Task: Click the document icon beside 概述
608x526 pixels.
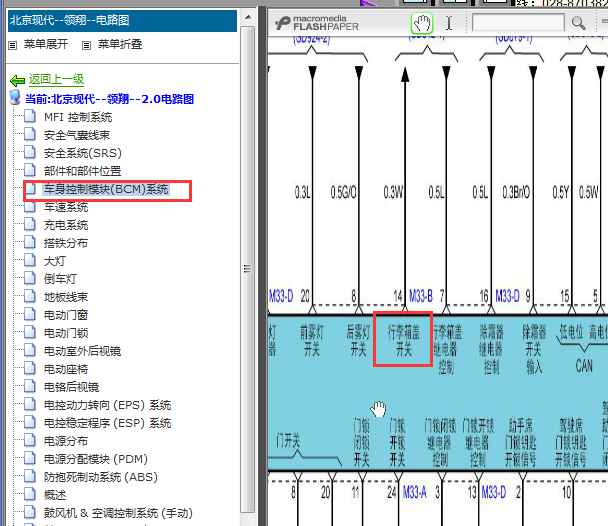Action: click(30, 494)
